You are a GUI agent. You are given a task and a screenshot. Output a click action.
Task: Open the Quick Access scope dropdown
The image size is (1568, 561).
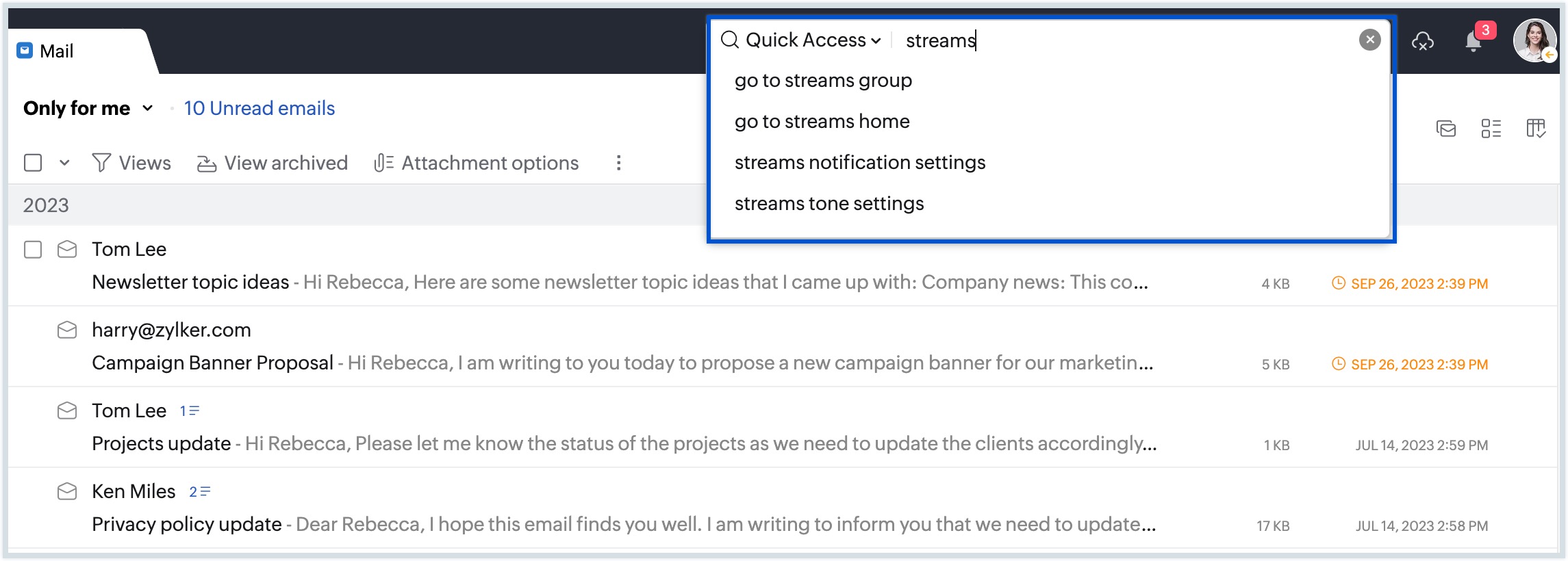(813, 40)
